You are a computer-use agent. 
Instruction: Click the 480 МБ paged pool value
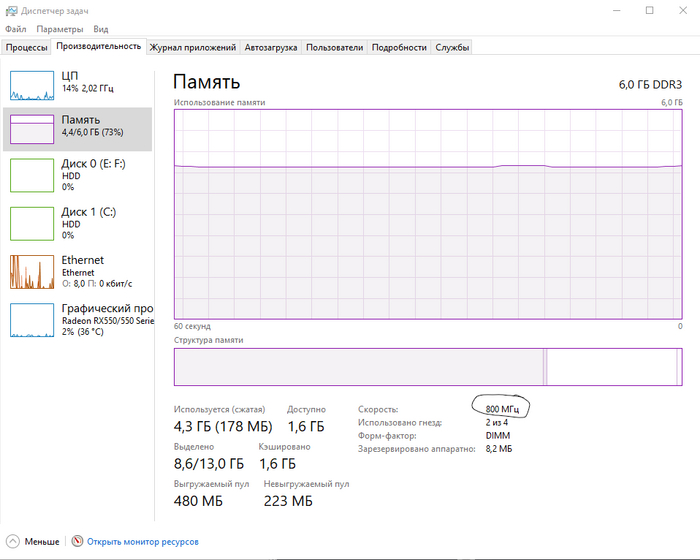click(x=198, y=501)
